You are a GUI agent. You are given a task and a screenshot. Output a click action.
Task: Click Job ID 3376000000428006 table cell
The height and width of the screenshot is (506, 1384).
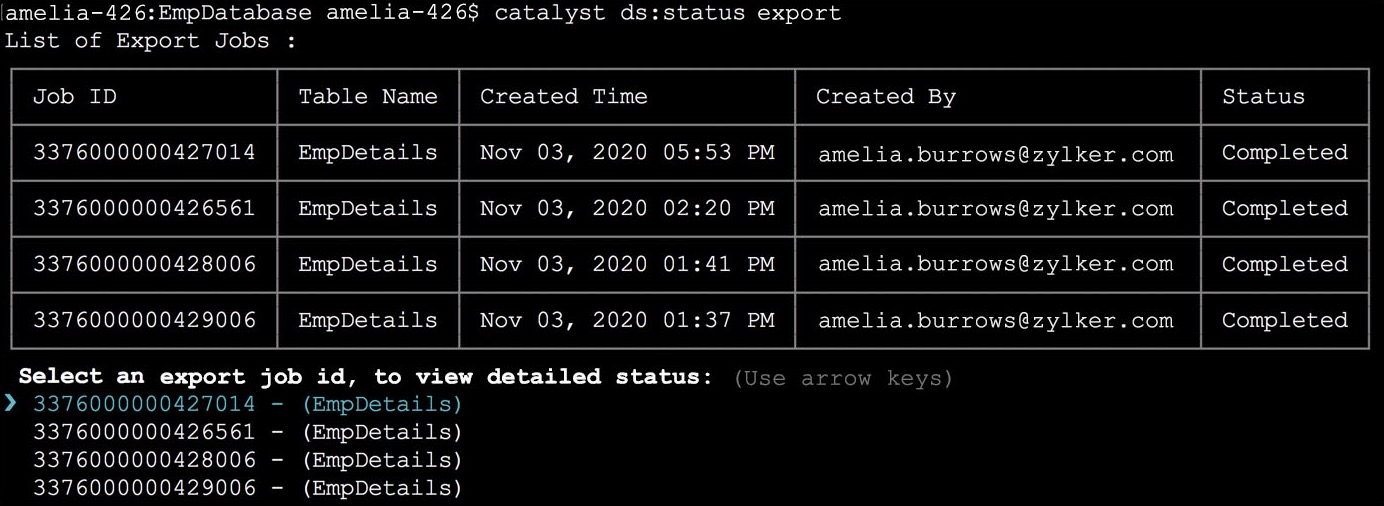point(144,265)
